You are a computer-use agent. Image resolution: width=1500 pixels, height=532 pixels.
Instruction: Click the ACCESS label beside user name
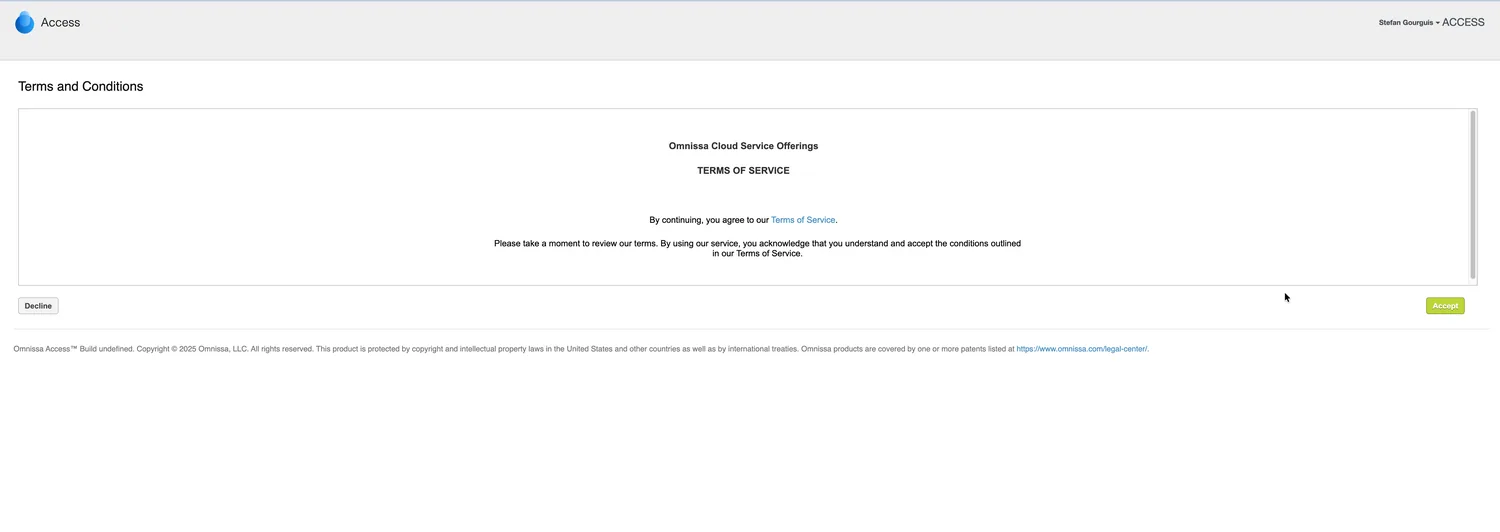[1463, 22]
